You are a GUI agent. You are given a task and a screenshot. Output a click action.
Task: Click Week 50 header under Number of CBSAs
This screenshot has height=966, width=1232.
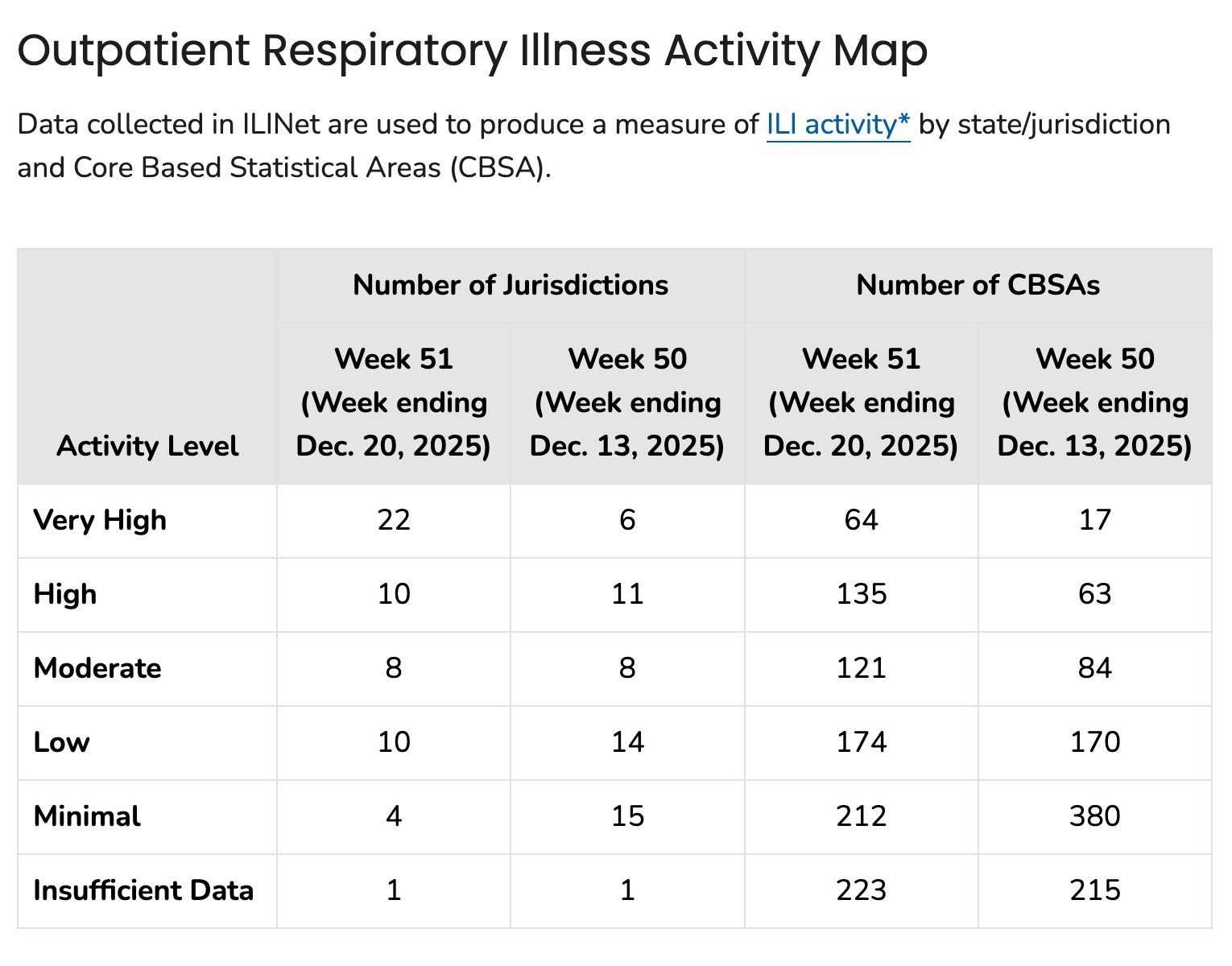tap(1094, 402)
